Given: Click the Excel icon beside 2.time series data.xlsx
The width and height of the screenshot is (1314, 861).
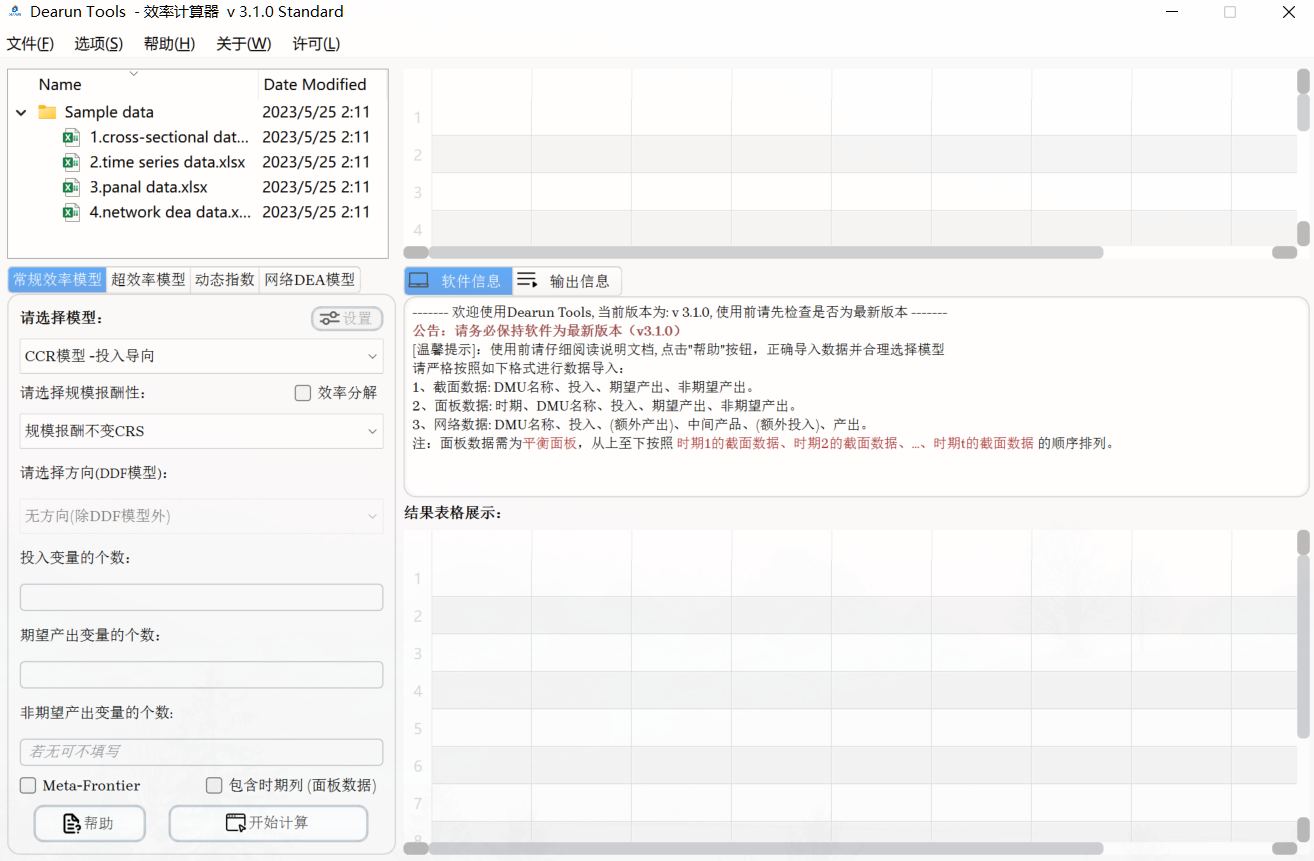Looking at the screenshot, I should [x=71, y=161].
